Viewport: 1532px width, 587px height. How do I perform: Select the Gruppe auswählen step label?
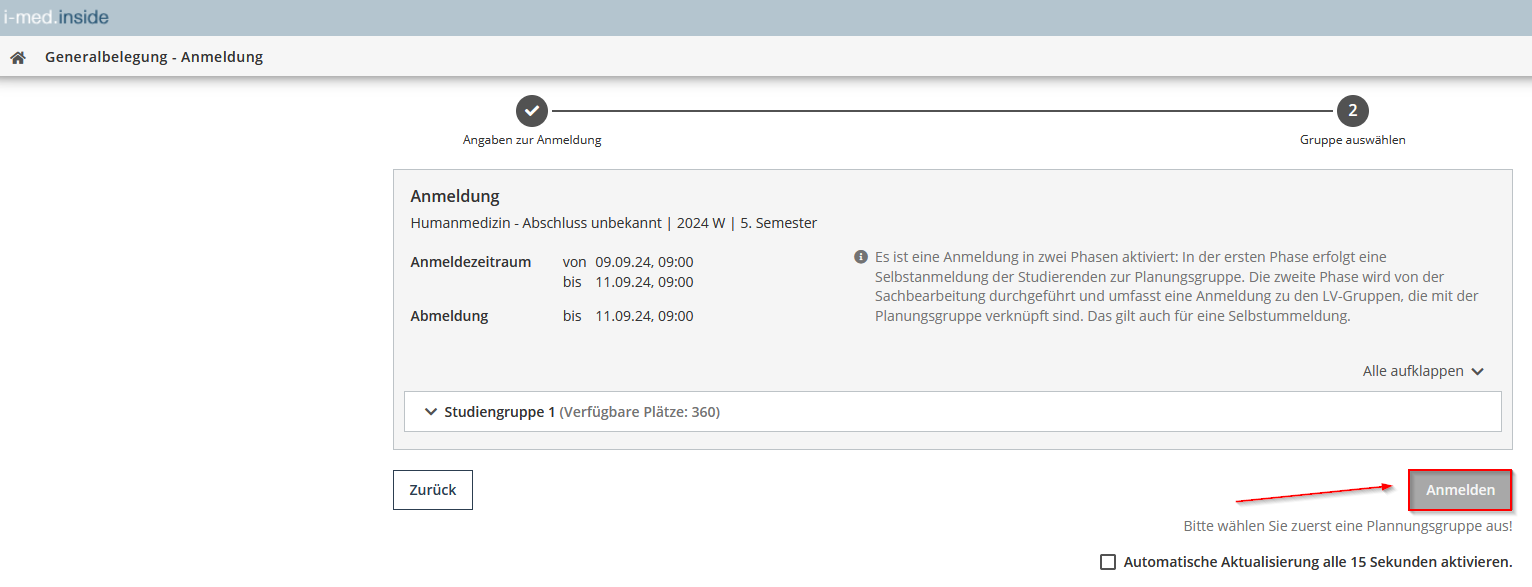[x=1352, y=140]
